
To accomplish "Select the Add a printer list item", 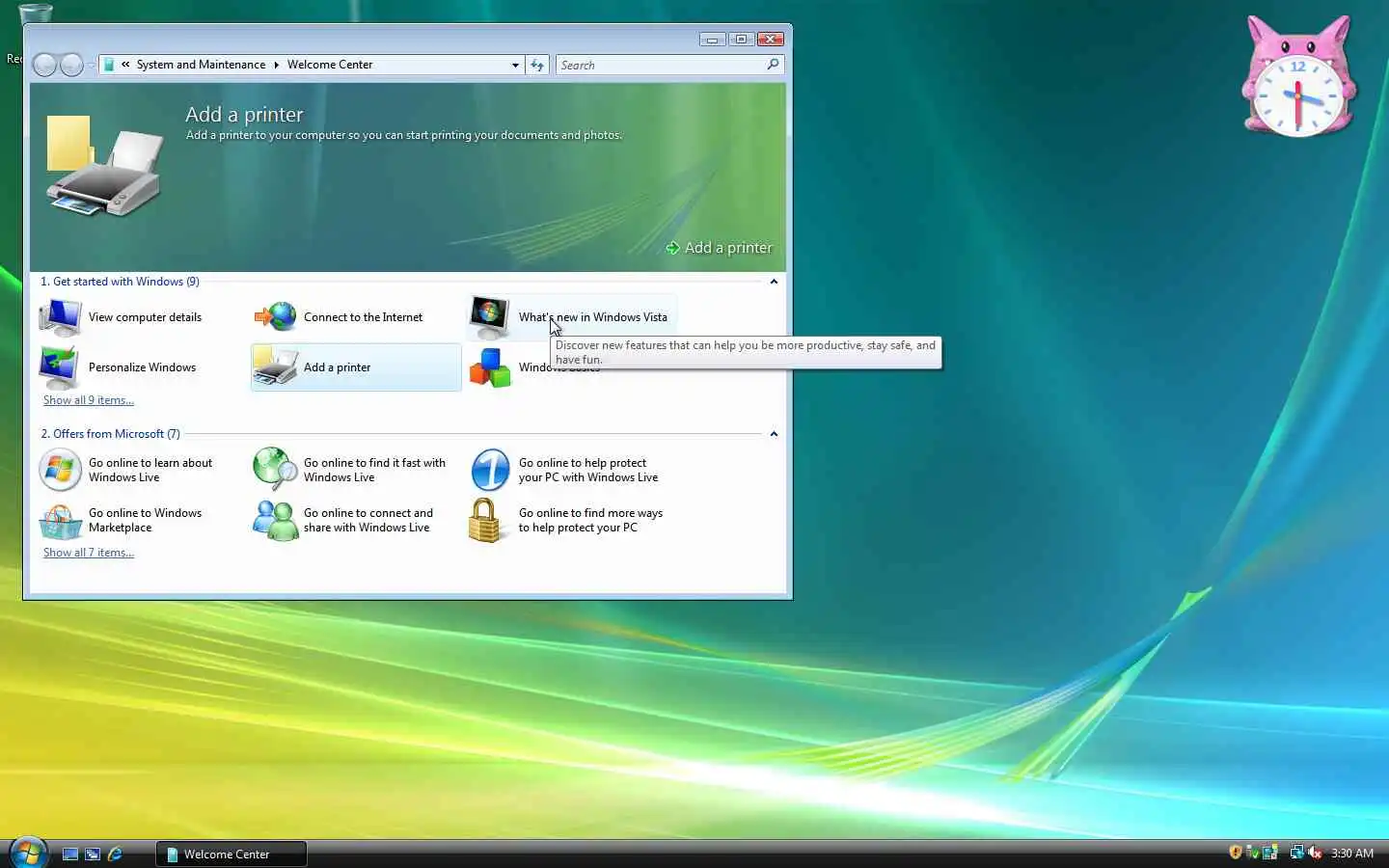I will [x=356, y=367].
